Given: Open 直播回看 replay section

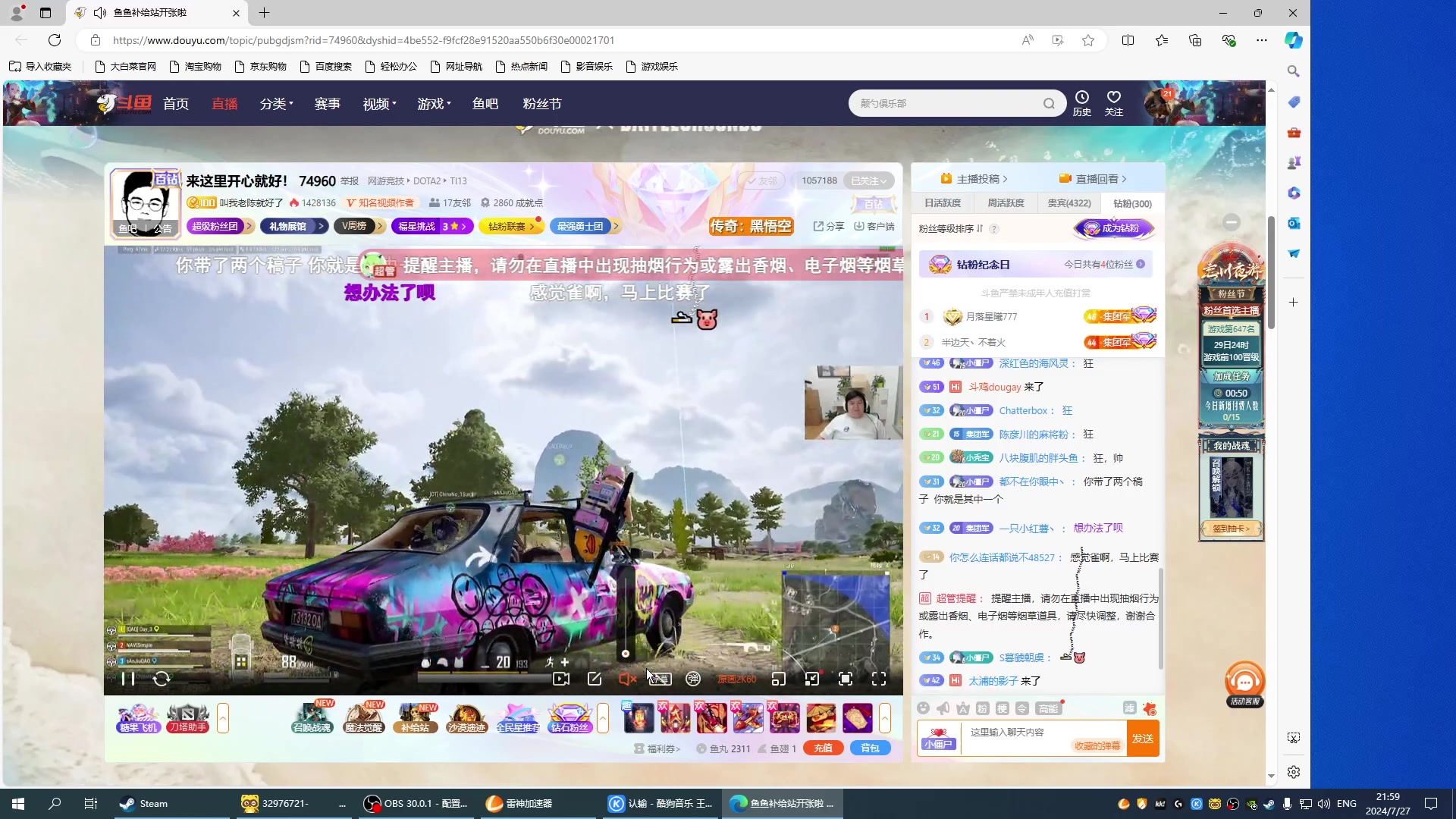Looking at the screenshot, I should 1094,179.
